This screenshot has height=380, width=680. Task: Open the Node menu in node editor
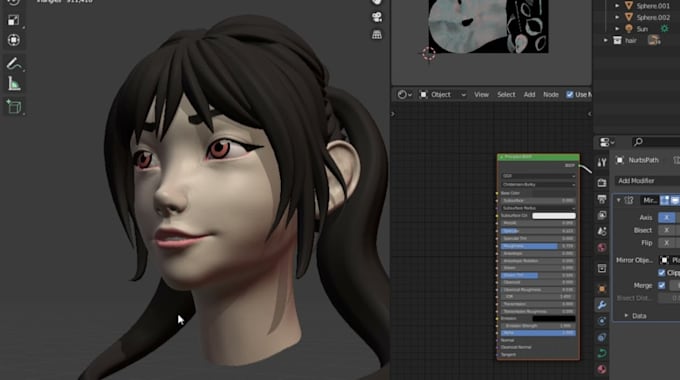551,95
